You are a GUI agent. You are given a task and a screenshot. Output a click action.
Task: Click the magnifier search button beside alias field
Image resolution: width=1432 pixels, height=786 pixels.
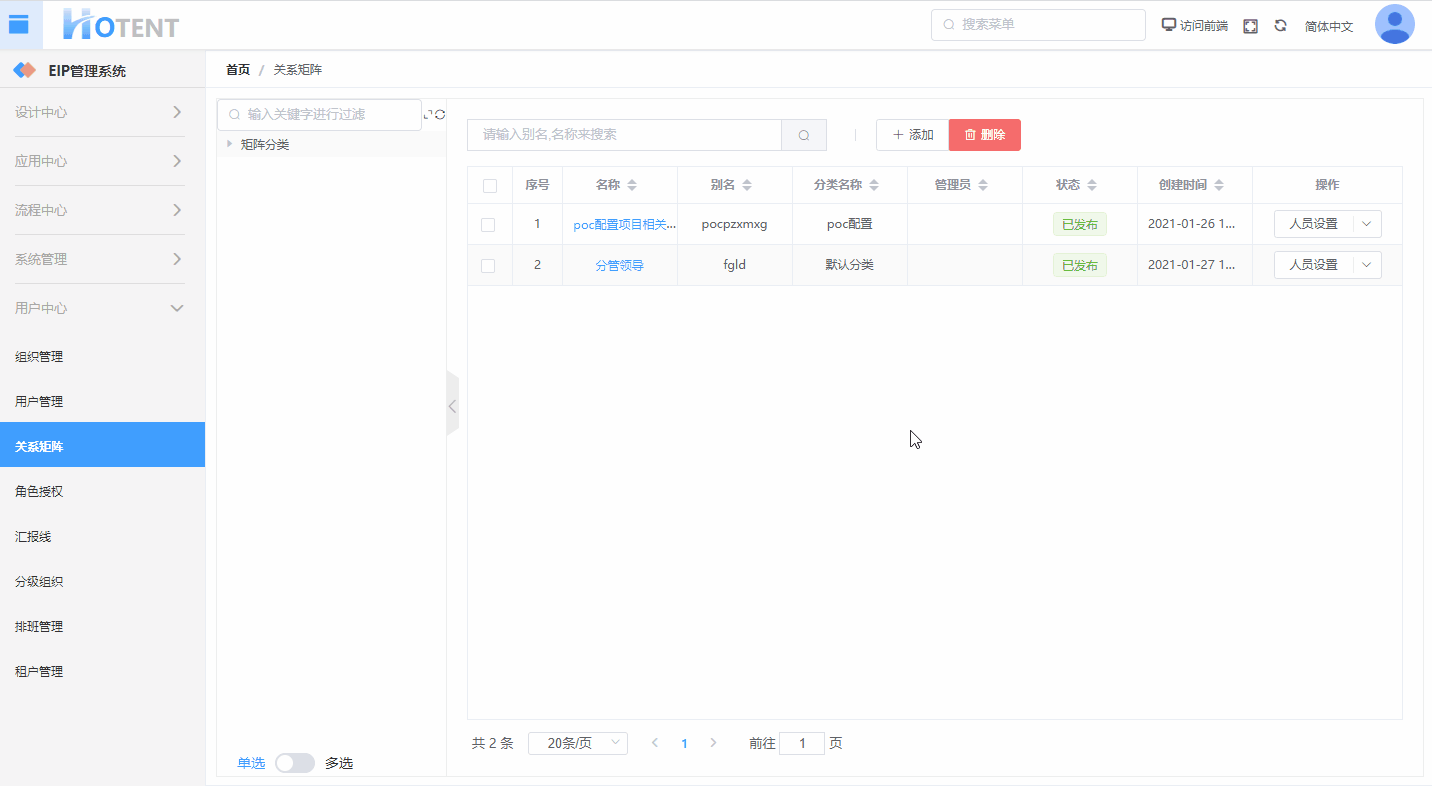point(804,135)
